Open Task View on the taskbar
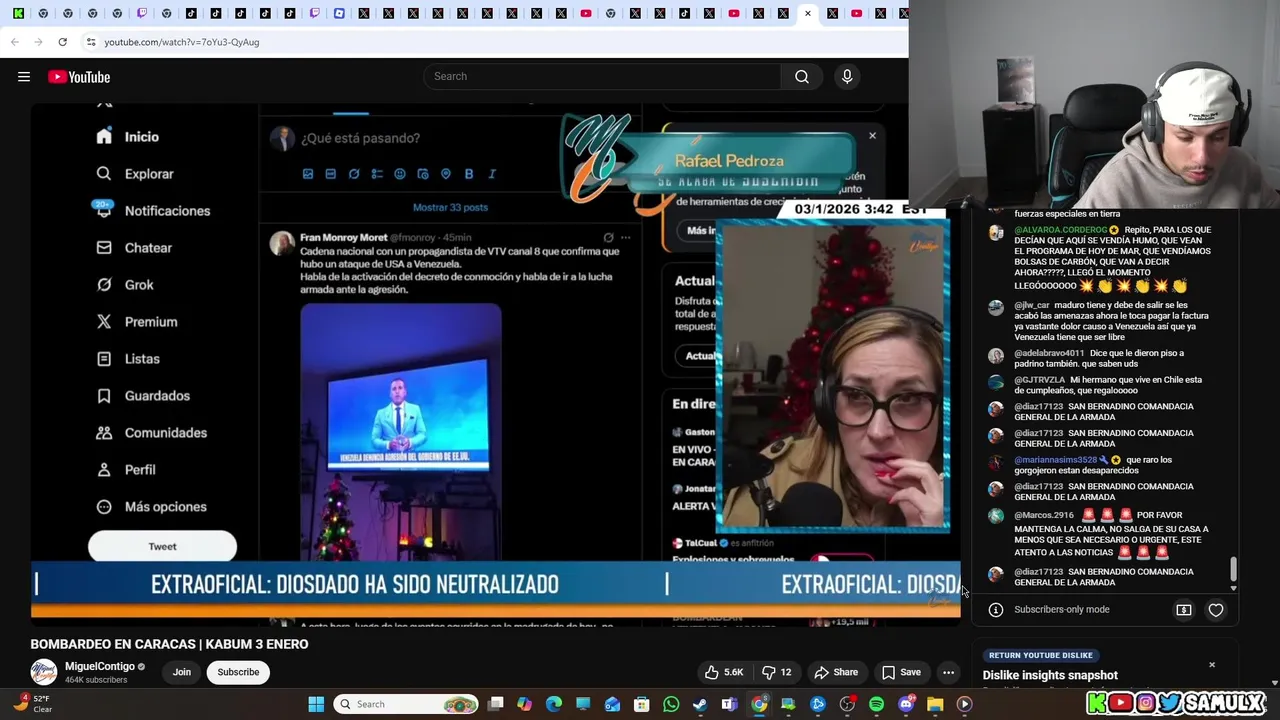 [x=496, y=704]
